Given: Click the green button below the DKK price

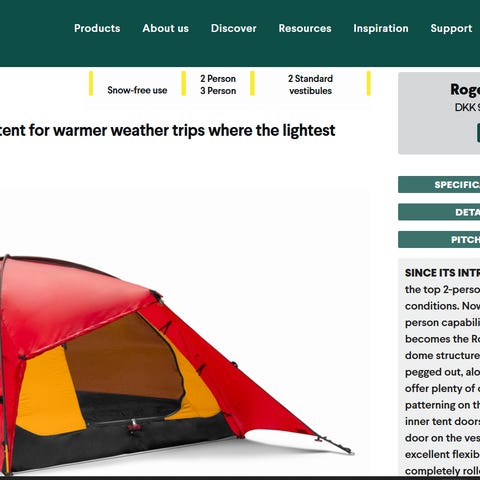Looking at the screenshot, I should click(x=478, y=133).
